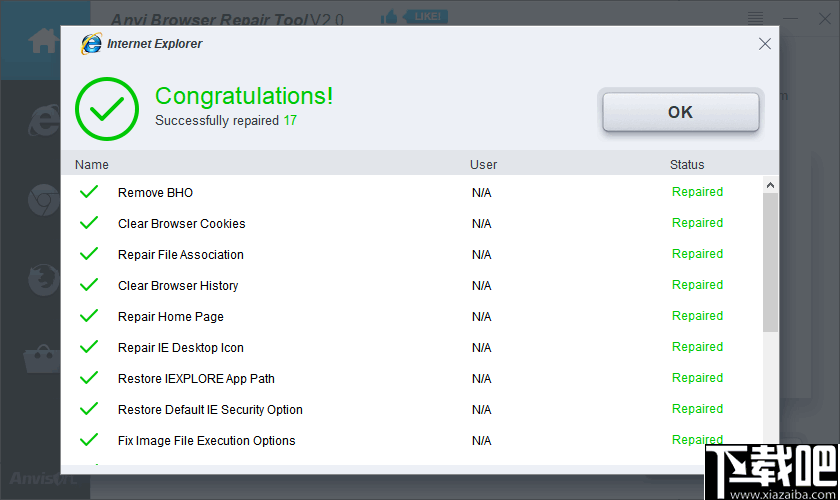Click N/A user cell for Repair Home Page
Image resolution: width=840 pixels, height=500 pixels.
(x=482, y=317)
